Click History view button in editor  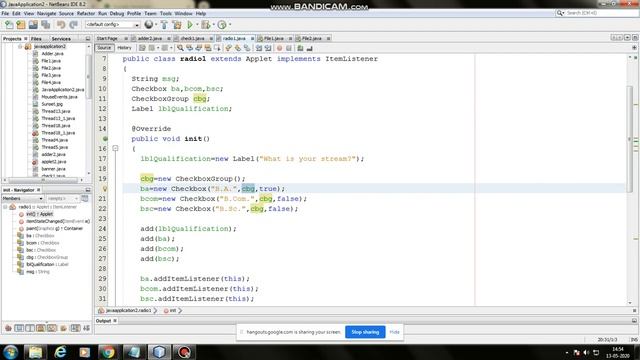(x=124, y=48)
